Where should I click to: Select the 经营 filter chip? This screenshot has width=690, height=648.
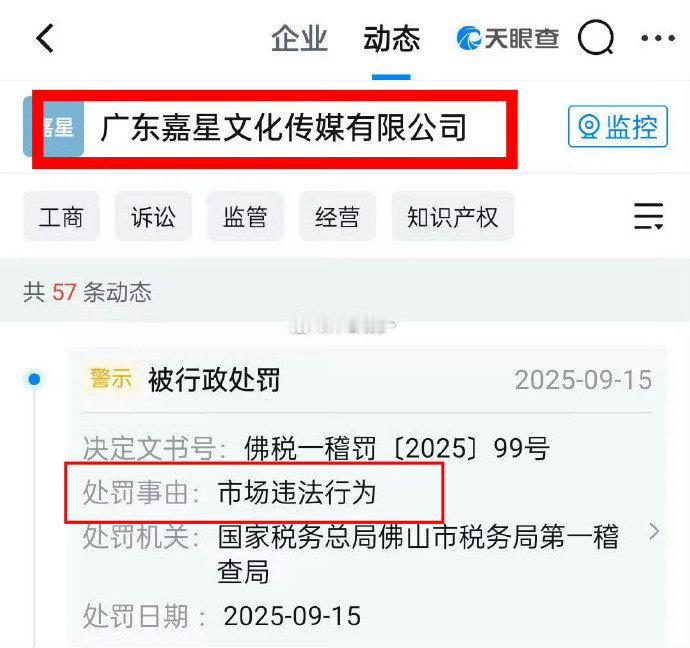pyautogui.click(x=337, y=216)
